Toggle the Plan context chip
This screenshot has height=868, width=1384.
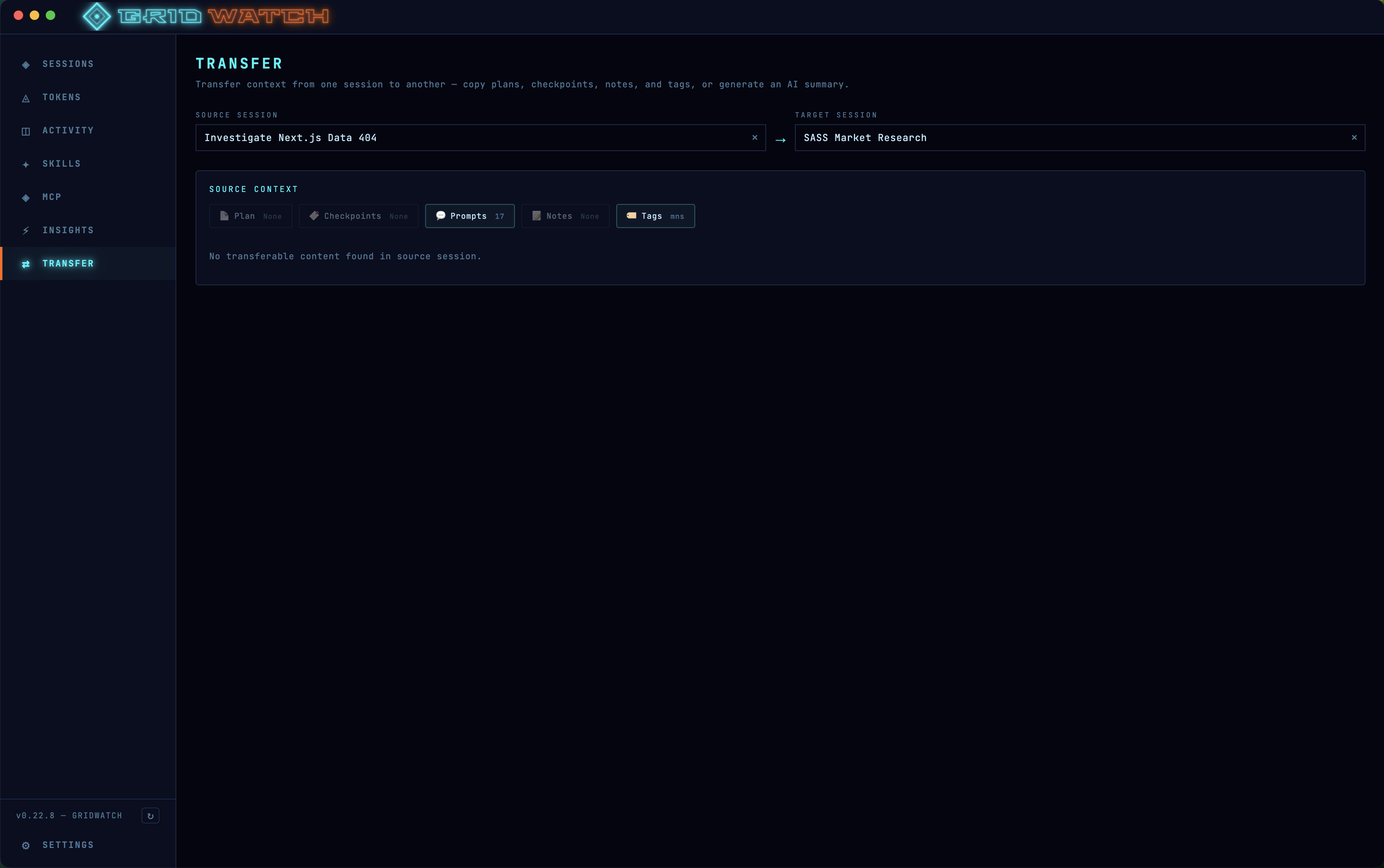250,216
